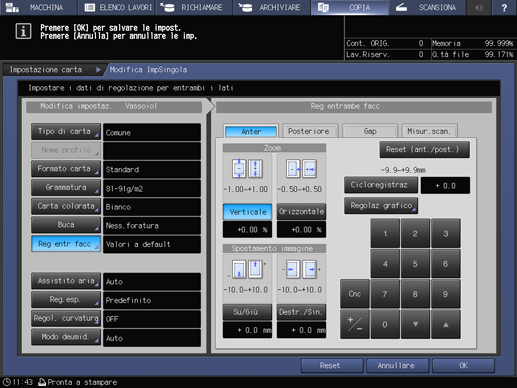Click image shift left icon
517x388 pixels.
(293, 269)
